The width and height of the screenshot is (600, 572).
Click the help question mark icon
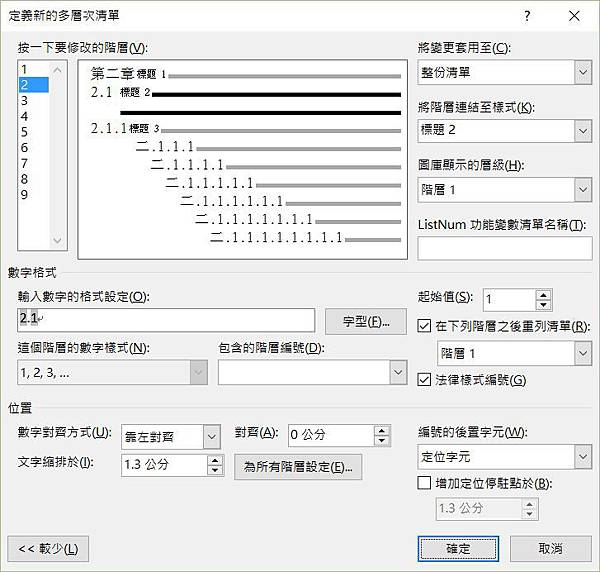527,16
